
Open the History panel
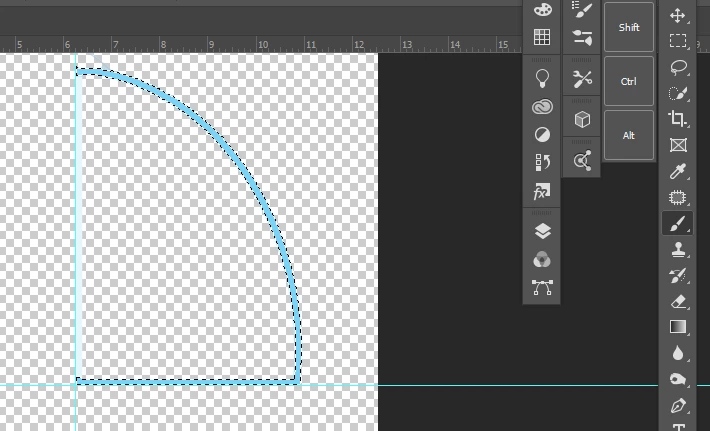[x=542, y=163]
